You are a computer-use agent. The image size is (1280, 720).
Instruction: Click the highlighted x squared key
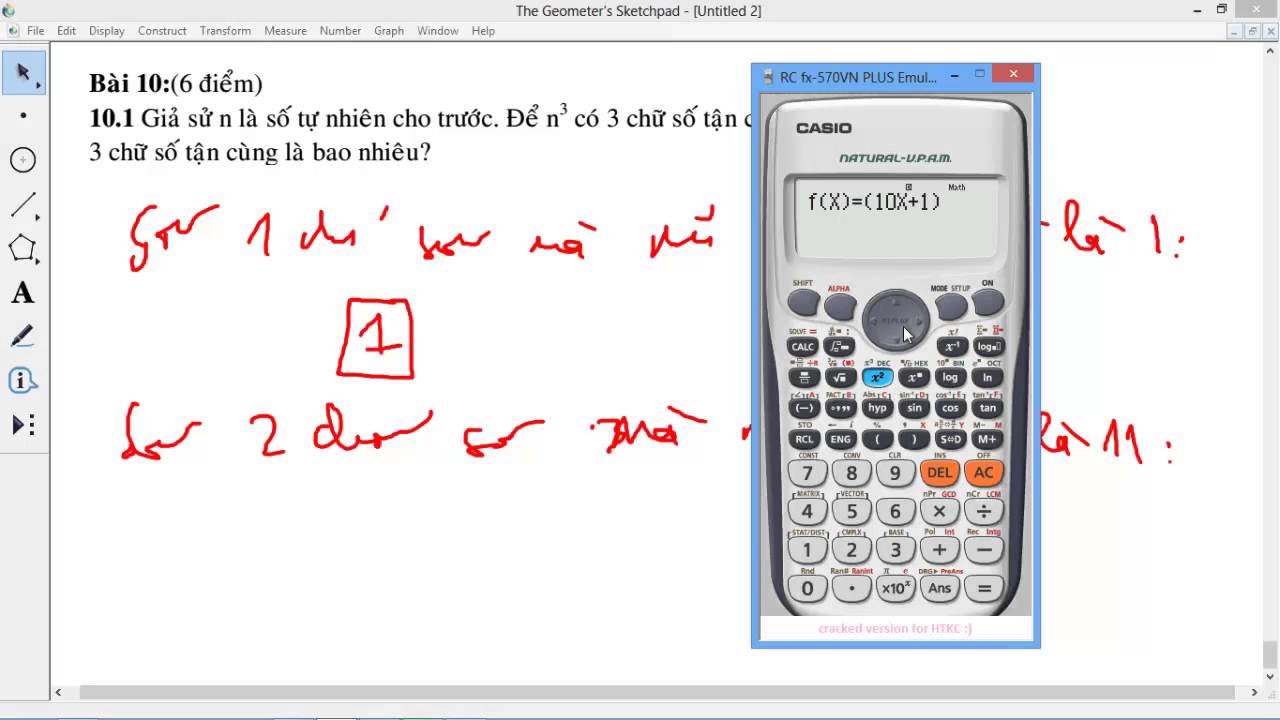click(x=877, y=378)
